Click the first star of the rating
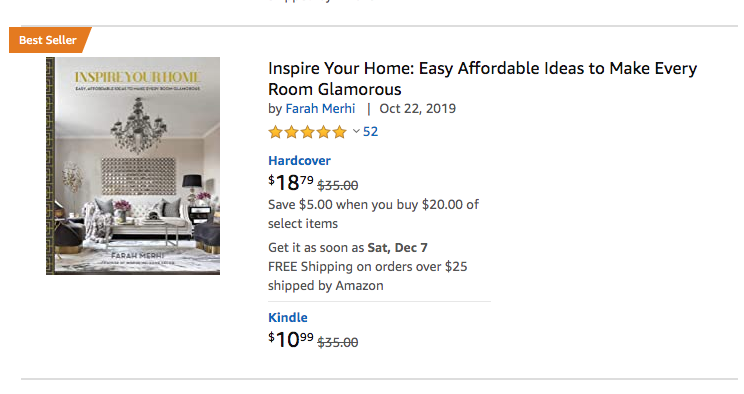The image size is (744, 394). point(275,132)
